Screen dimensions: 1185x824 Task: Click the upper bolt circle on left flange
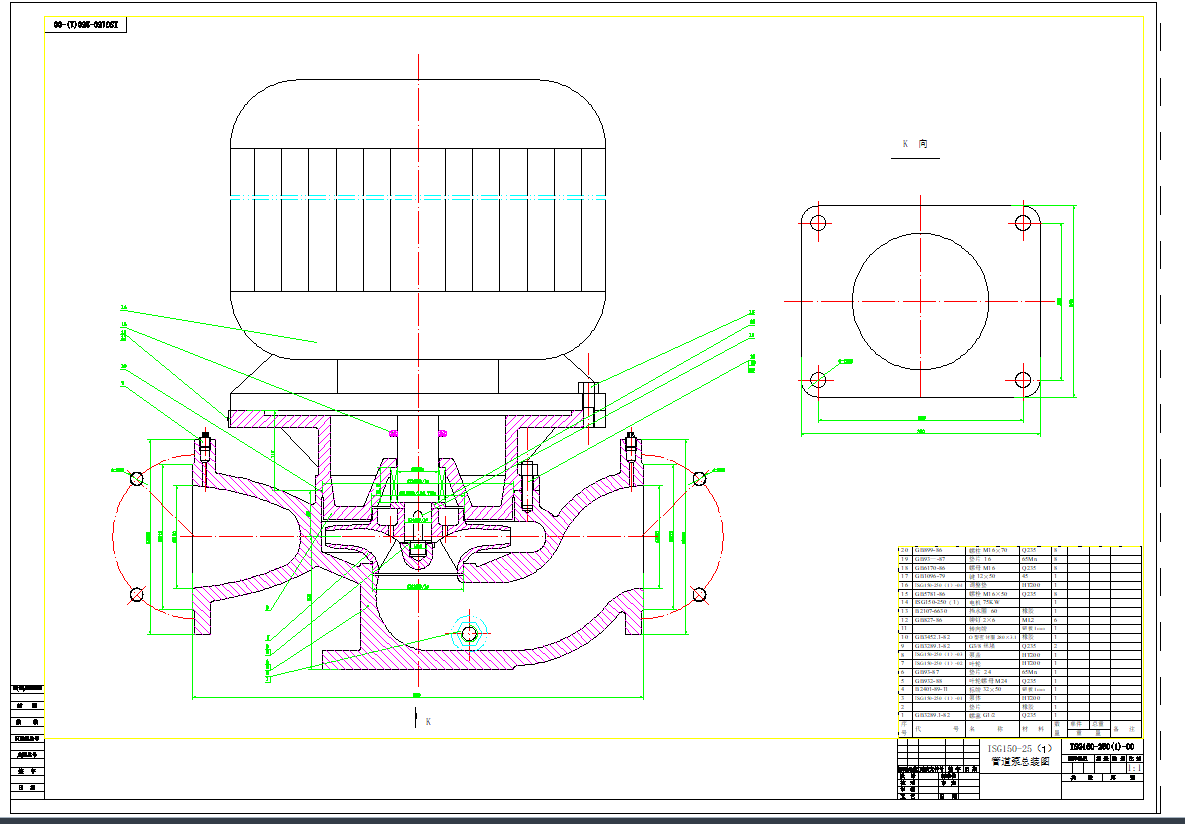[137, 478]
